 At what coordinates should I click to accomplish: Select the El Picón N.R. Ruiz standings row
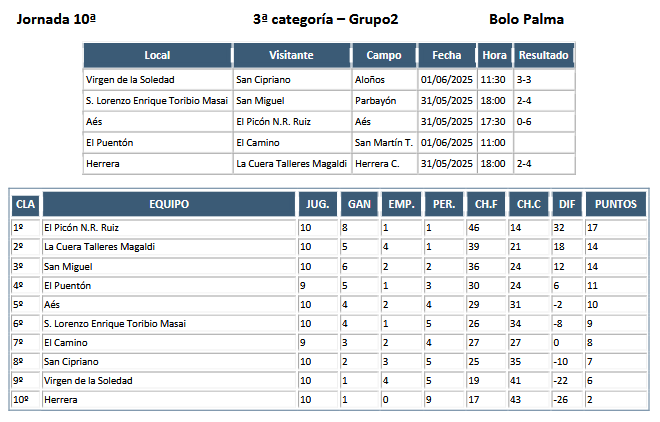[x=329, y=228]
